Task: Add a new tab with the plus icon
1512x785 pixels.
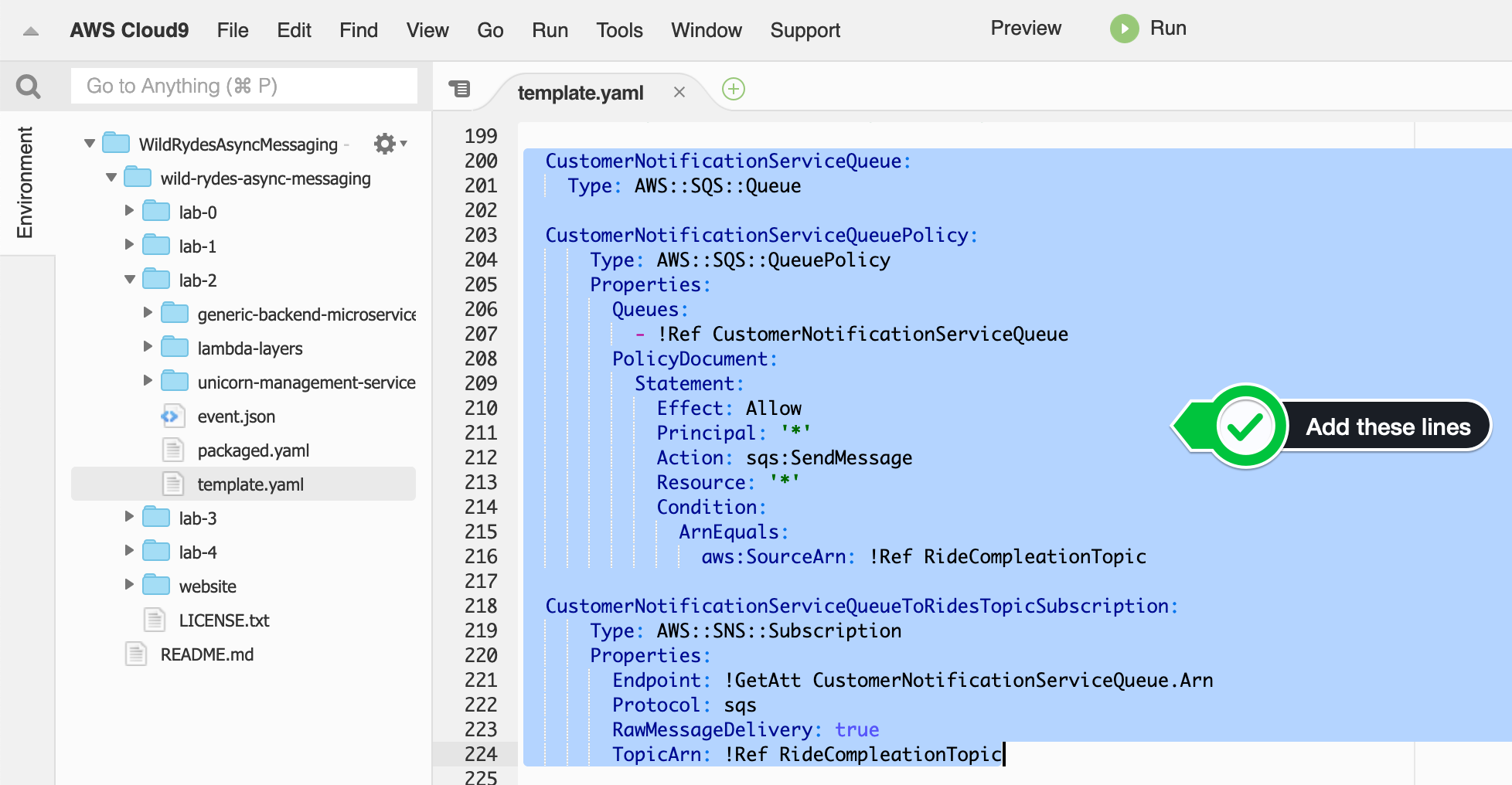Action: [734, 89]
